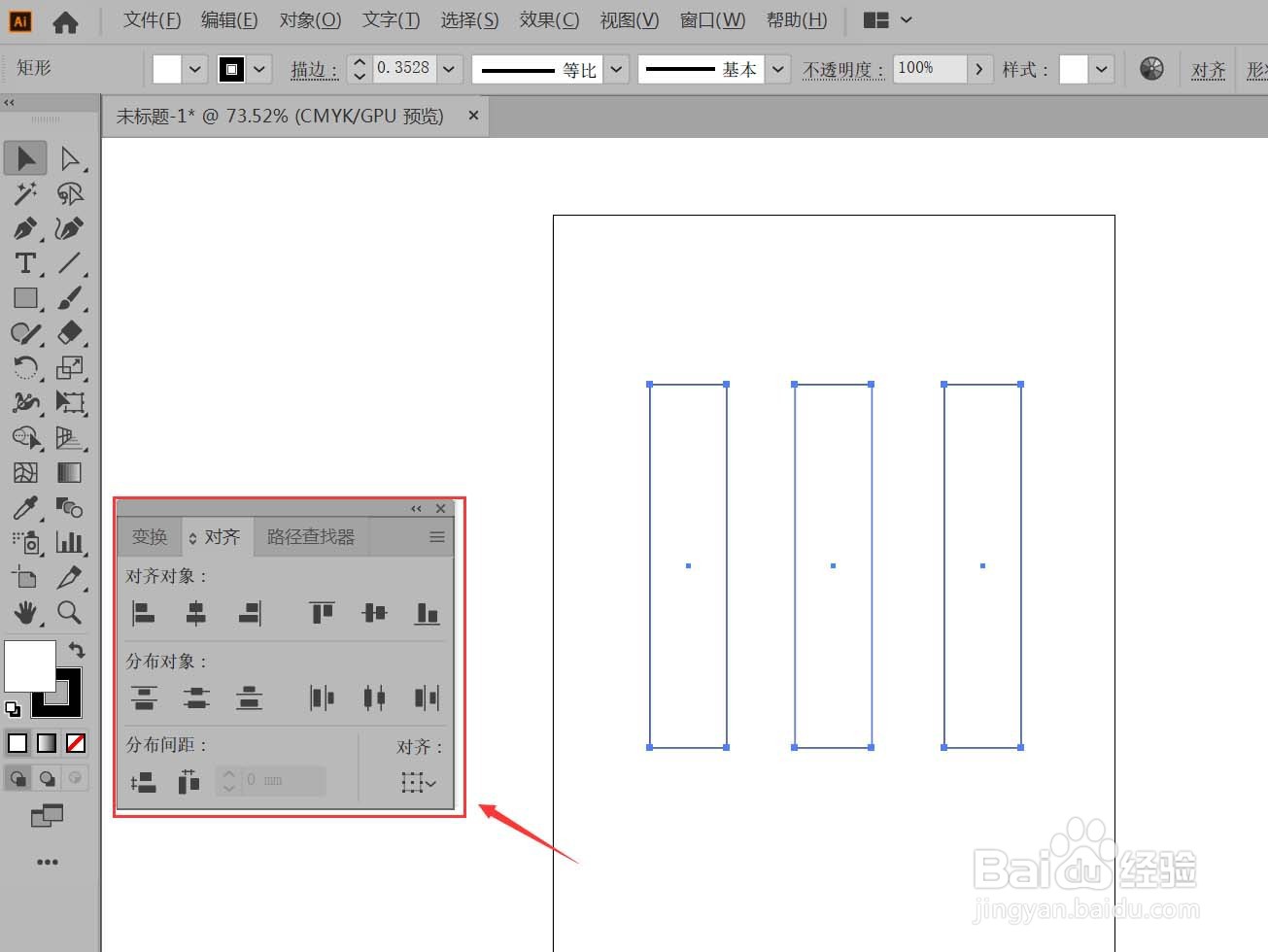Screen dimensions: 1268x952
Task: Open the 窗口(W) menu
Action: point(712,20)
